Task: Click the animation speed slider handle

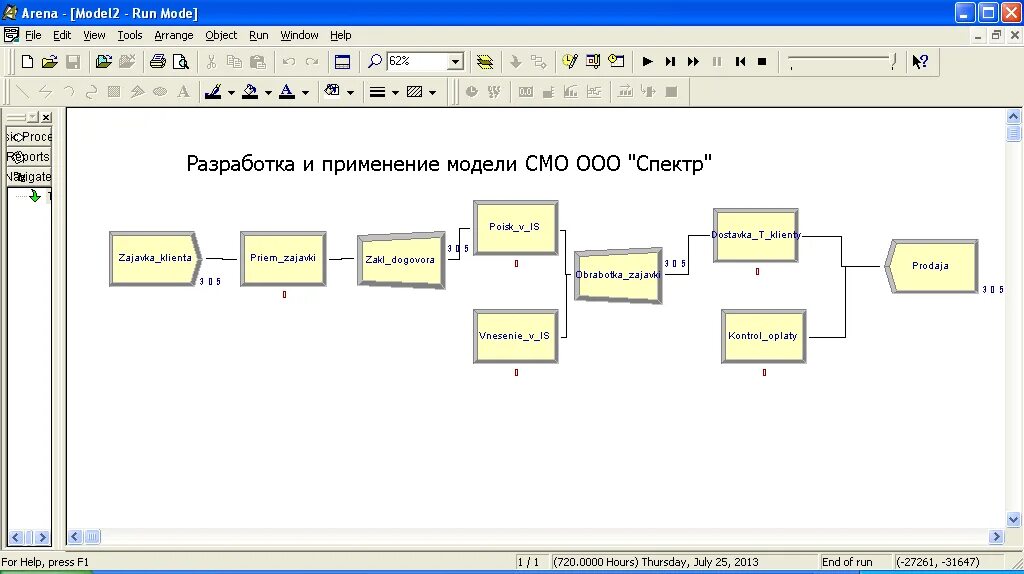Action: 893,61
